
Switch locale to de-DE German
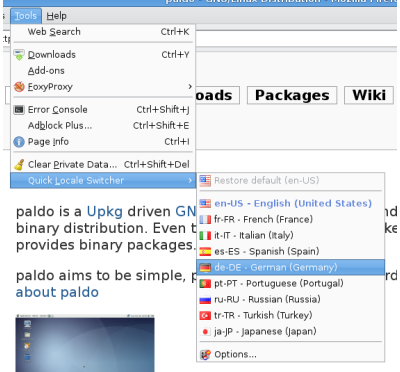click(x=290, y=267)
